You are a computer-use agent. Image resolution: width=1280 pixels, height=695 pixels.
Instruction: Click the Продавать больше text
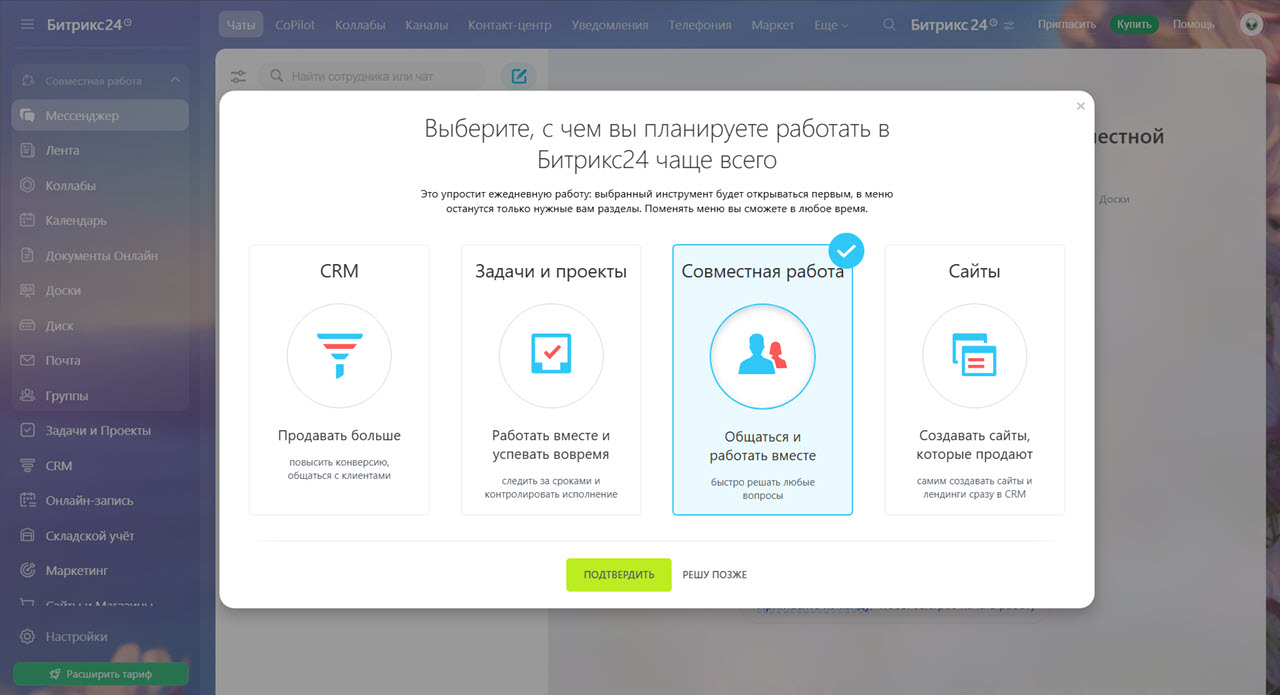339,436
